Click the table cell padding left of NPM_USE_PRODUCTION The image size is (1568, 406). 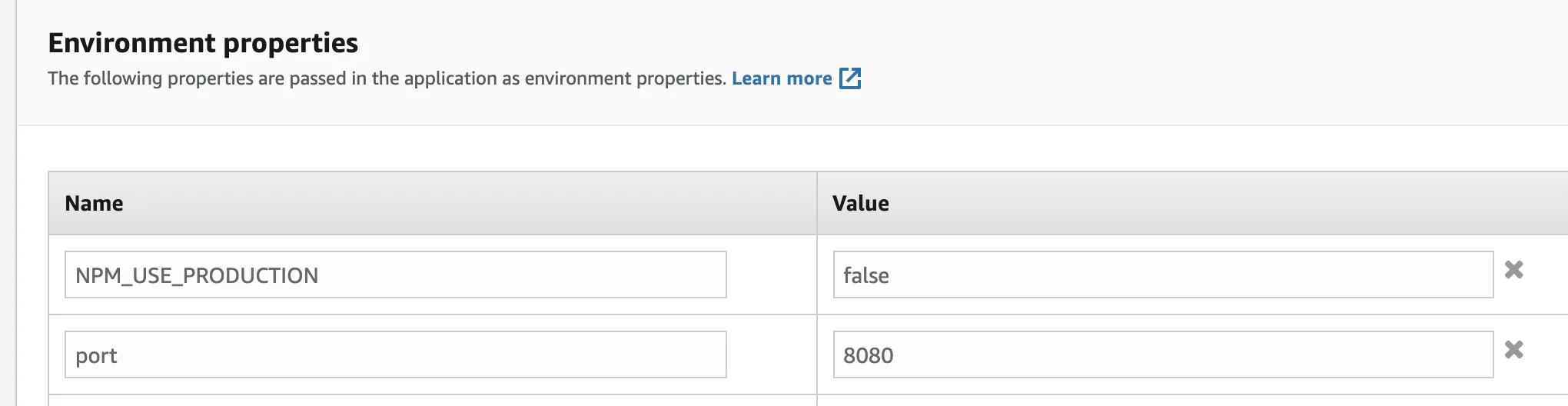pyautogui.click(x=57, y=275)
